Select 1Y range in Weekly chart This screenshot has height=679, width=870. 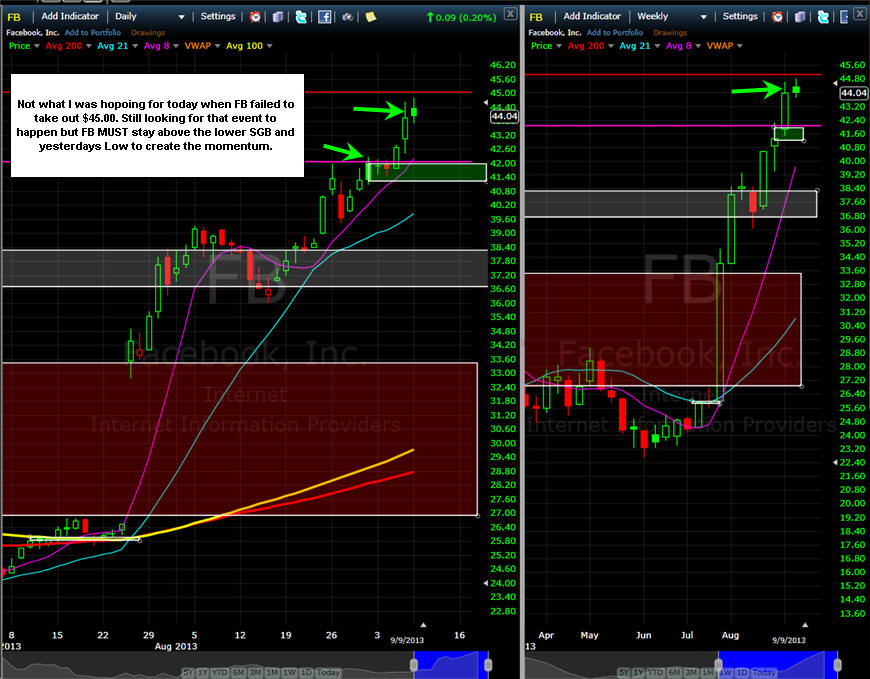(638, 672)
